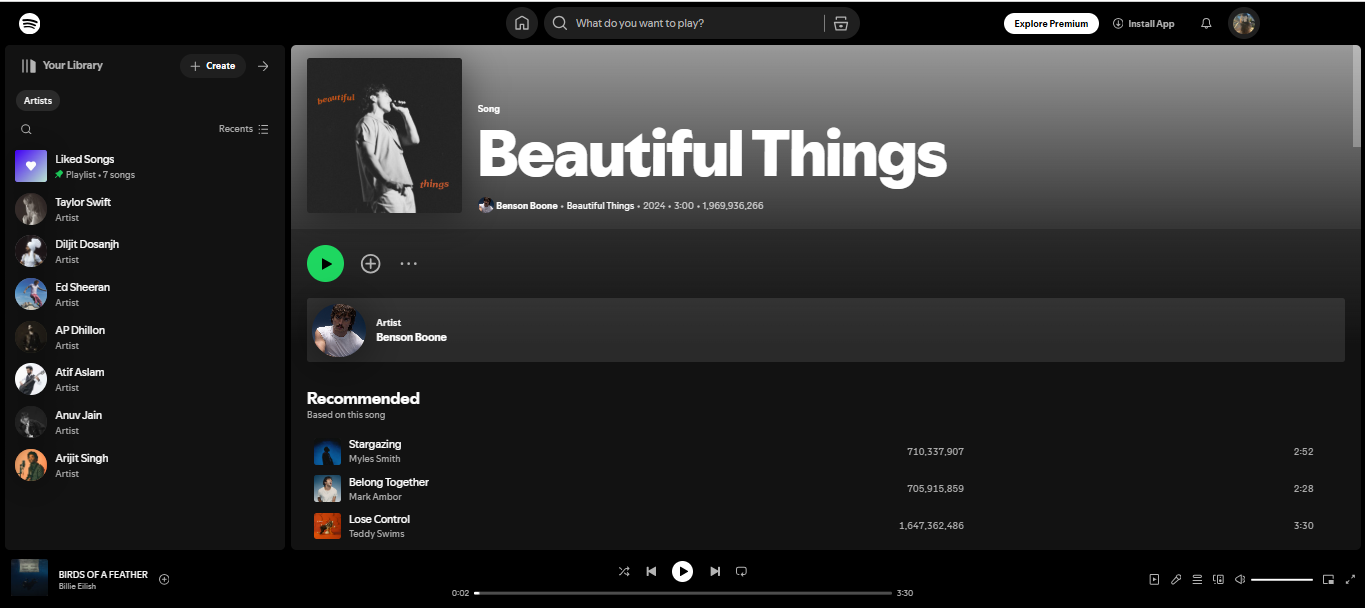Toggle repeat in player controls

741,571
